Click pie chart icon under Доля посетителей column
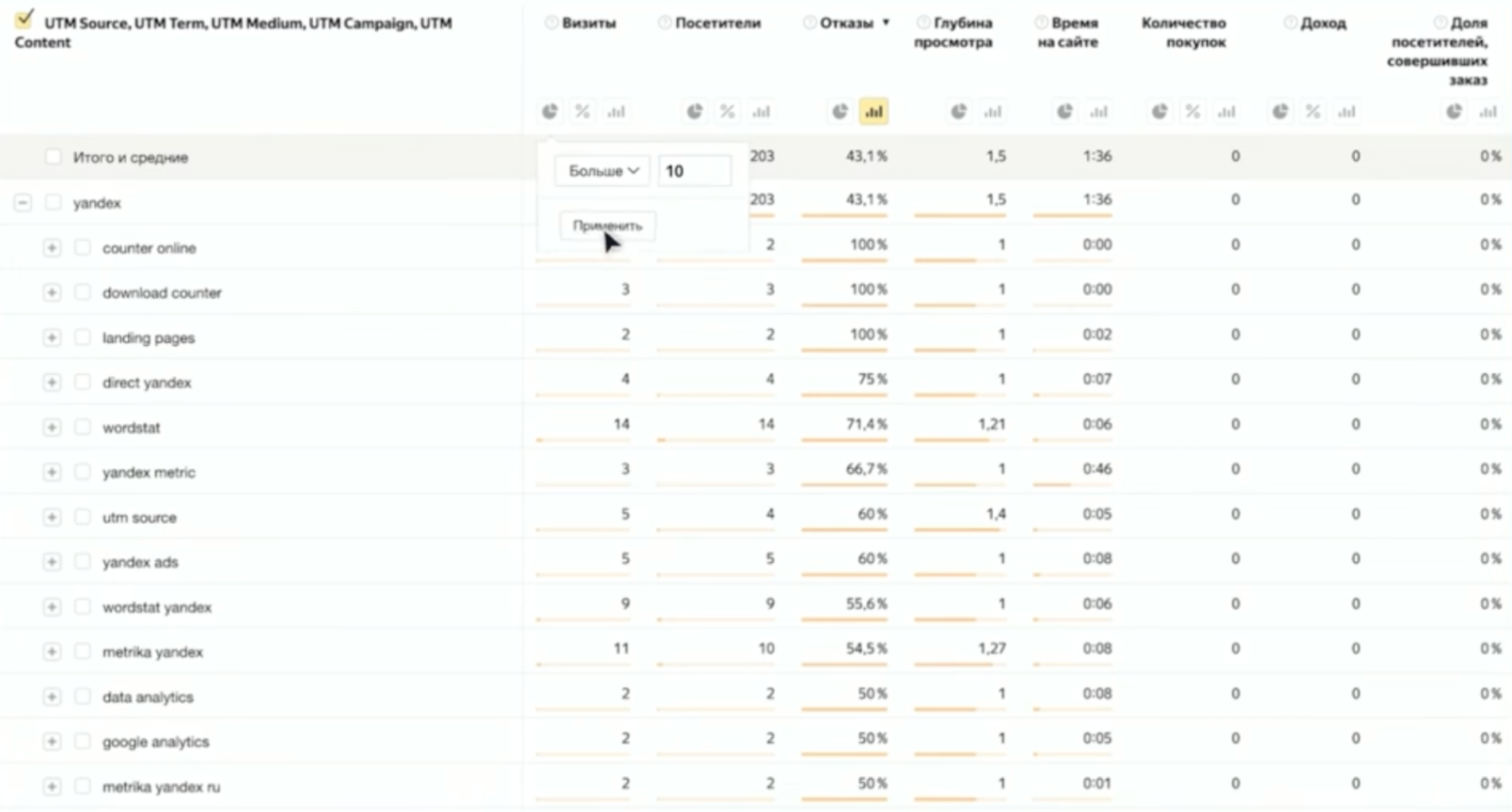Viewport: 1512px width, 812px height. (x=1454, y=112)
